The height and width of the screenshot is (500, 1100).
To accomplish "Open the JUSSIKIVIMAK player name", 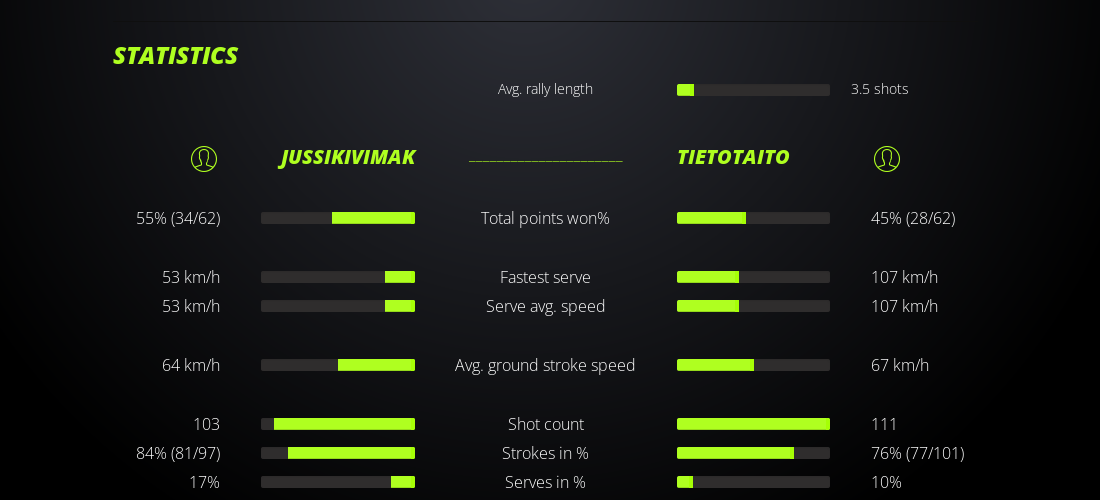I will click(348, 158).
